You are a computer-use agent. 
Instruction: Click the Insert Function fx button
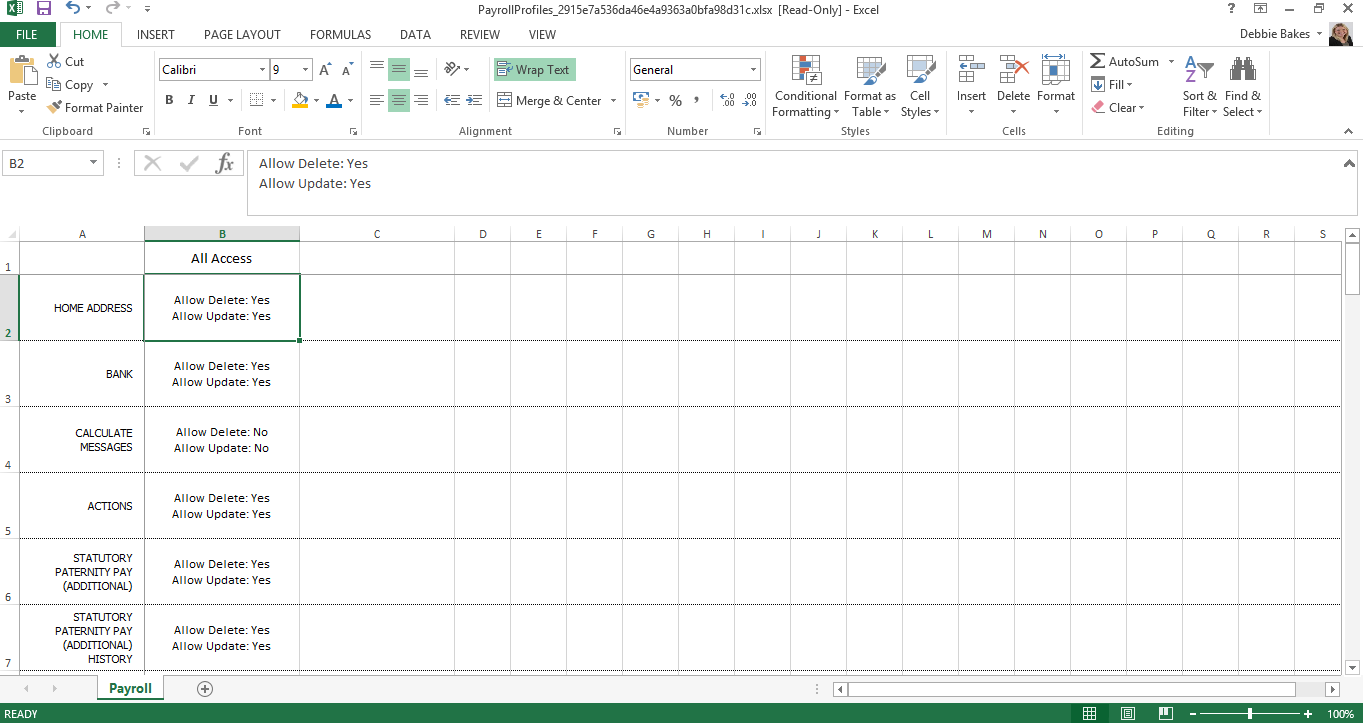225,163
